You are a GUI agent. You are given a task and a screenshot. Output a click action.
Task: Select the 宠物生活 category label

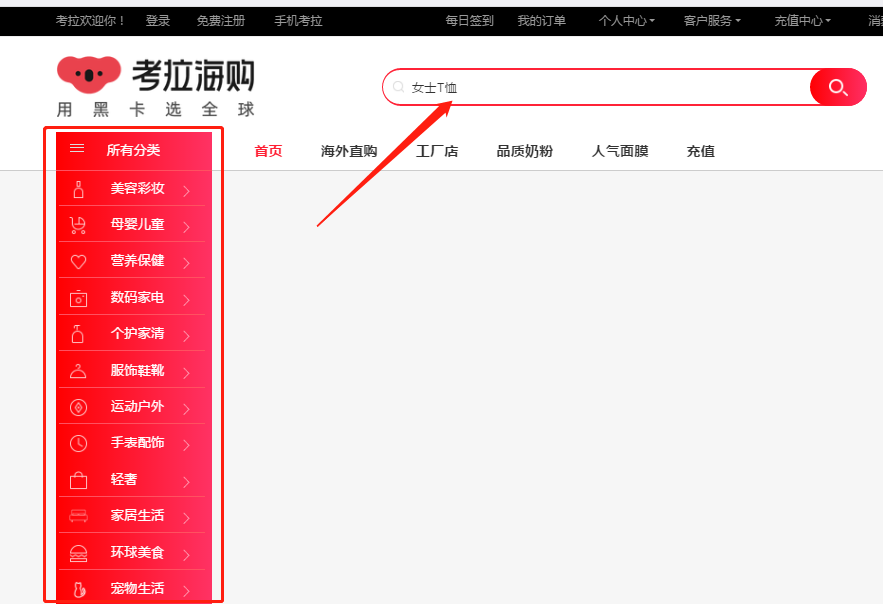(137, 588)
